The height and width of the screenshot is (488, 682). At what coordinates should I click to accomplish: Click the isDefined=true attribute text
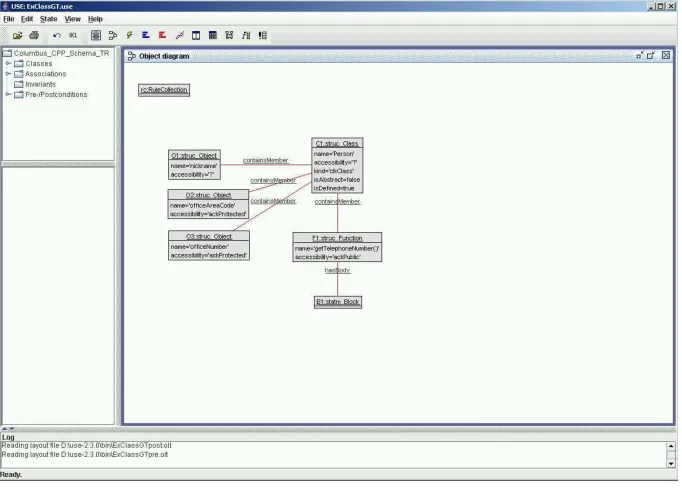click(334, 188)
